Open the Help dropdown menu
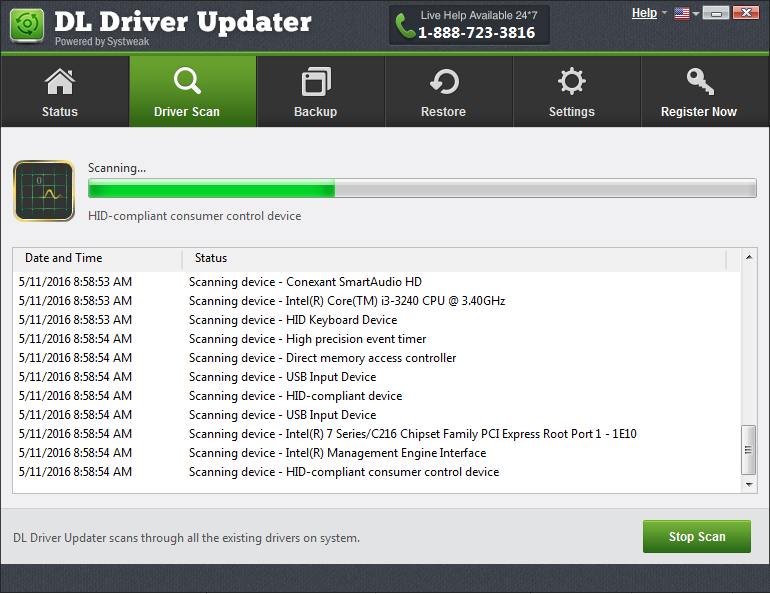This screenshot has height=594, width=770. [649, 13]
